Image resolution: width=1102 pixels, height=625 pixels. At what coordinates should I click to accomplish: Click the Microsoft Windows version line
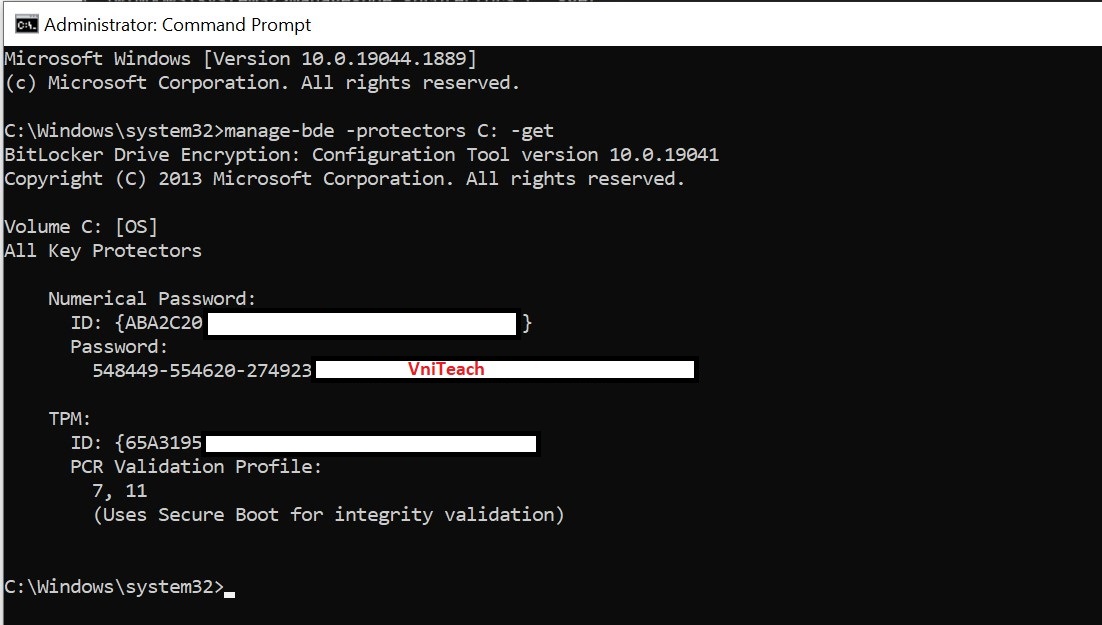point(241,59)
